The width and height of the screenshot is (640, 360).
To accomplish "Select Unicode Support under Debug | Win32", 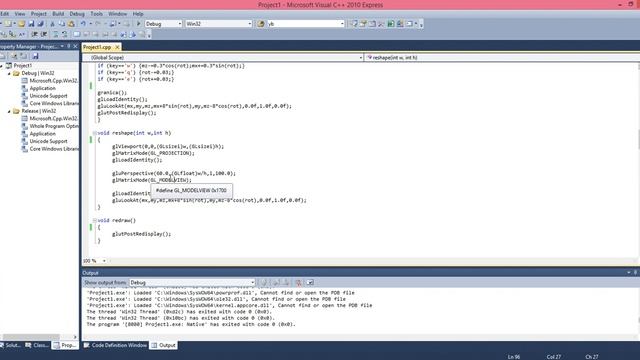I will click(x=48, y=96).
